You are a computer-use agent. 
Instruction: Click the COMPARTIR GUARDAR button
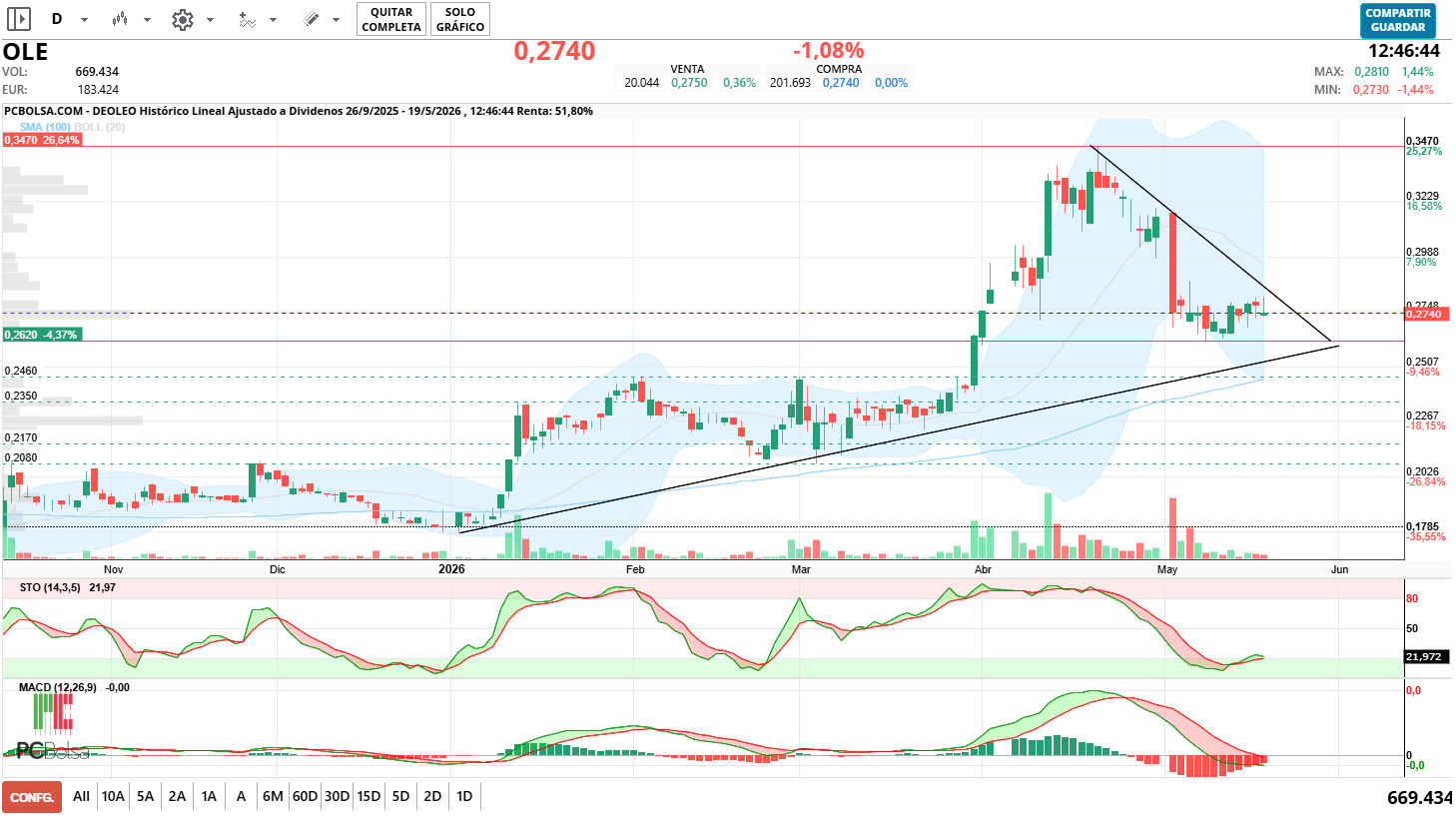tap(1398, 20)
